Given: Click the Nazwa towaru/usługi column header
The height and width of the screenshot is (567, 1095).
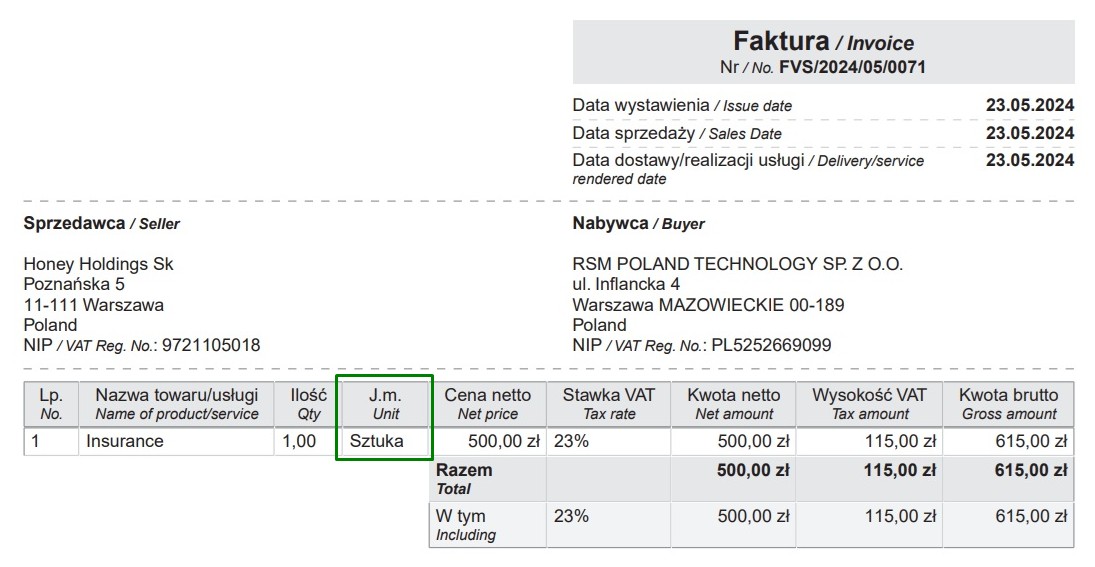Looking at the screenshot, I should point(177,403).
